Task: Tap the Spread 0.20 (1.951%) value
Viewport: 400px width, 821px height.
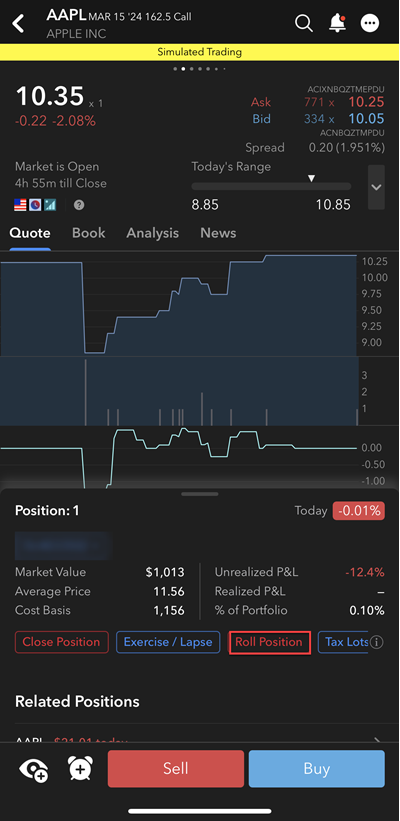Action: click(347, 148)
